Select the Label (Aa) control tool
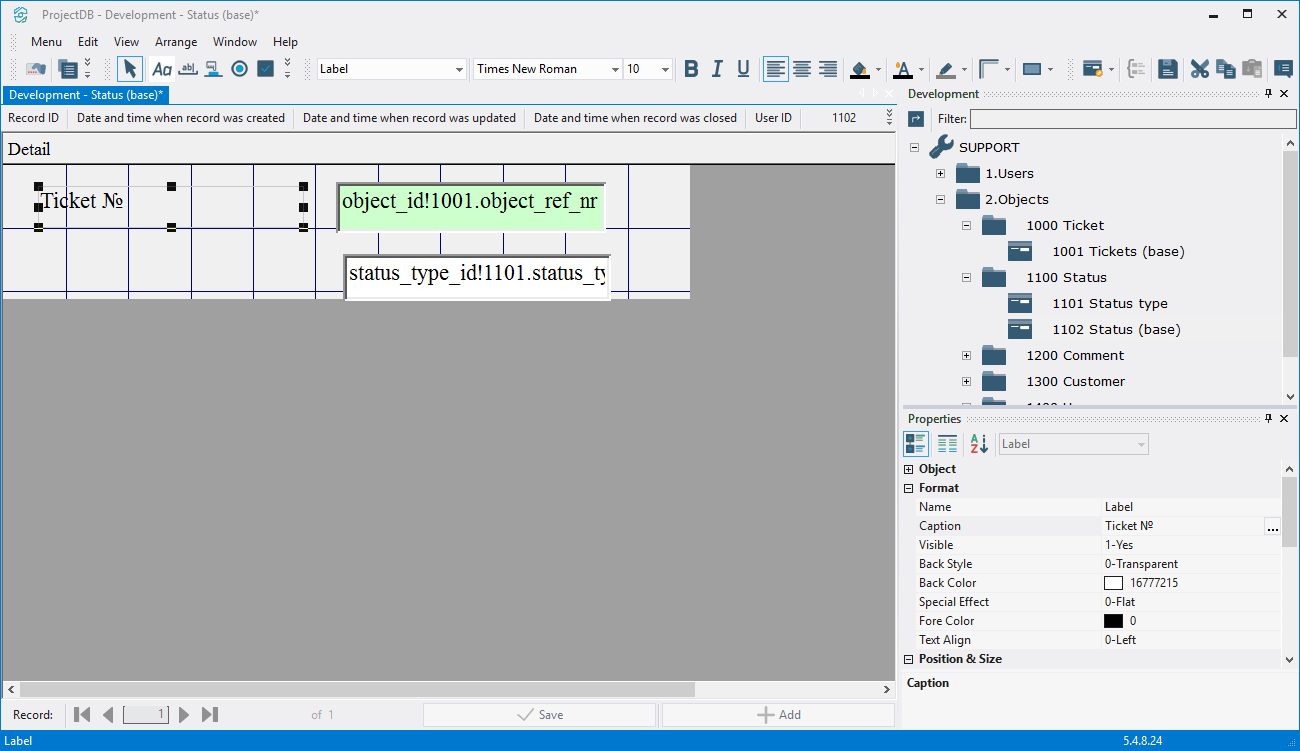 click(161, 69)
